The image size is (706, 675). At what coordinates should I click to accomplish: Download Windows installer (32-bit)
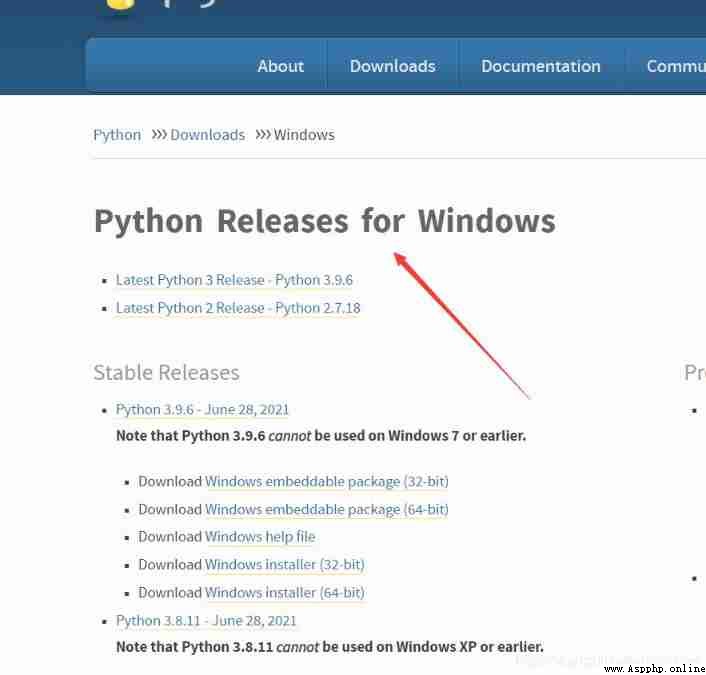(x=285, y=565)
